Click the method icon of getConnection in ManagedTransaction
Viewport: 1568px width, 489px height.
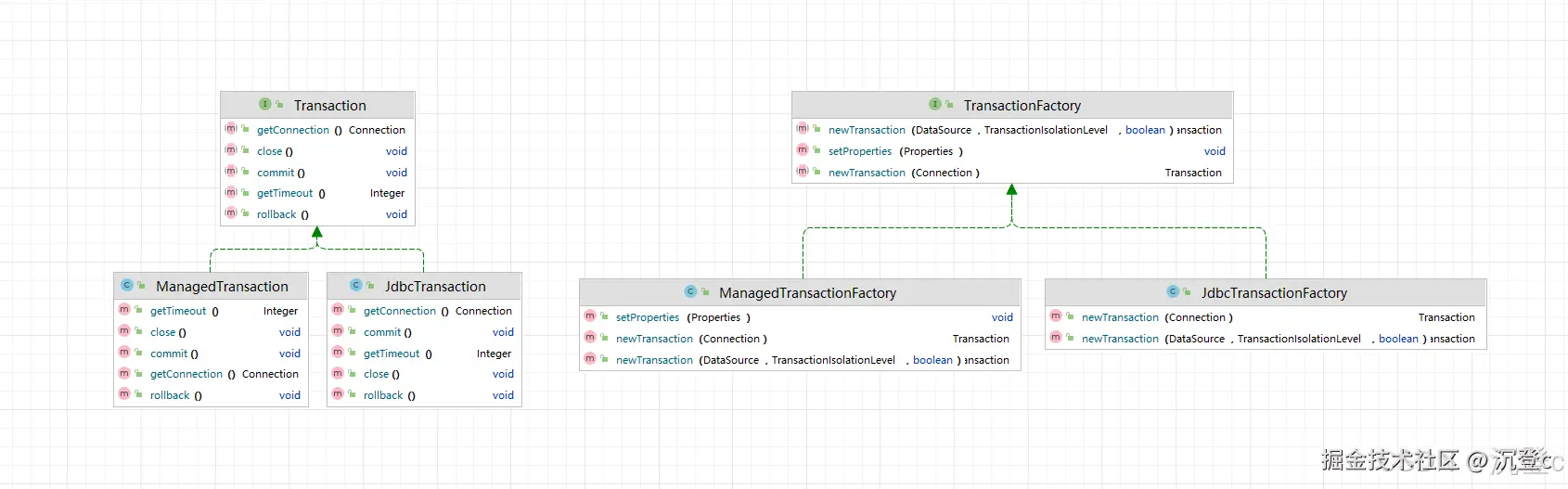click(124, 373)
